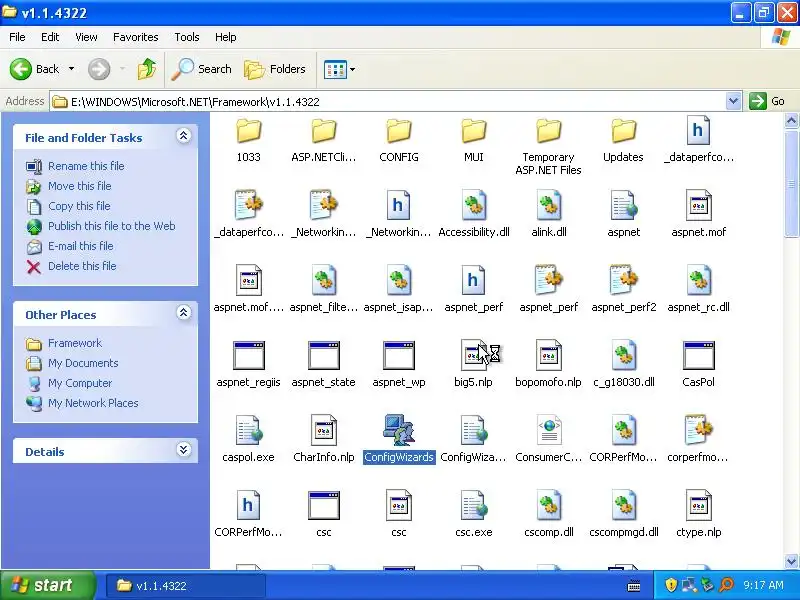
Task: Open the Back history dropdown arrow
Action: point(71,69)
